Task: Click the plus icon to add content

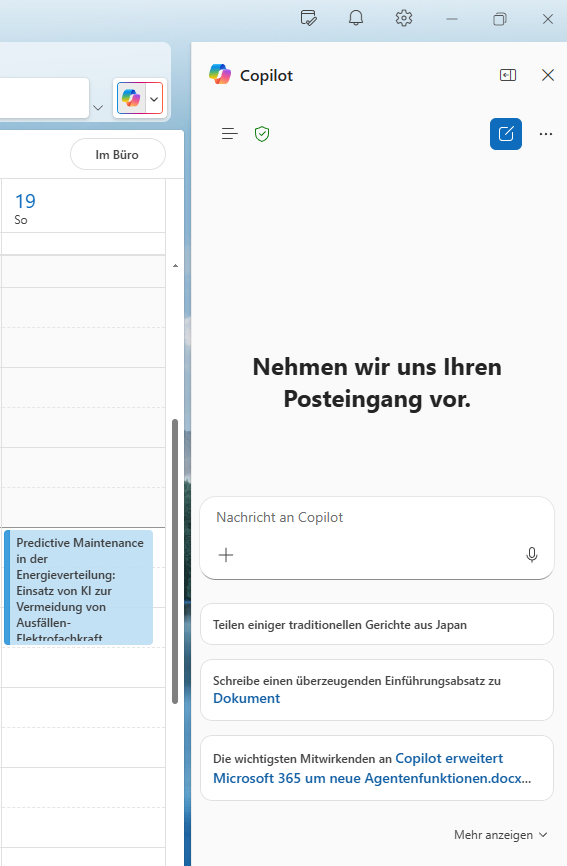Action: pos(226,555)
